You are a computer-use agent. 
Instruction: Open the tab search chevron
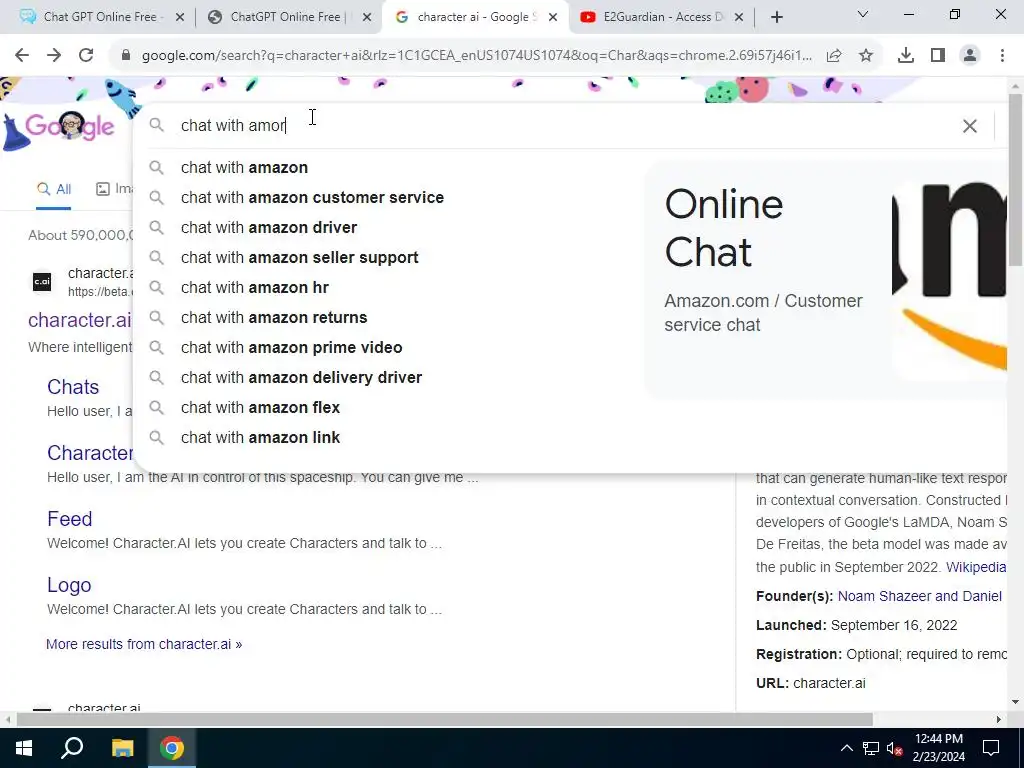[863, 14]
